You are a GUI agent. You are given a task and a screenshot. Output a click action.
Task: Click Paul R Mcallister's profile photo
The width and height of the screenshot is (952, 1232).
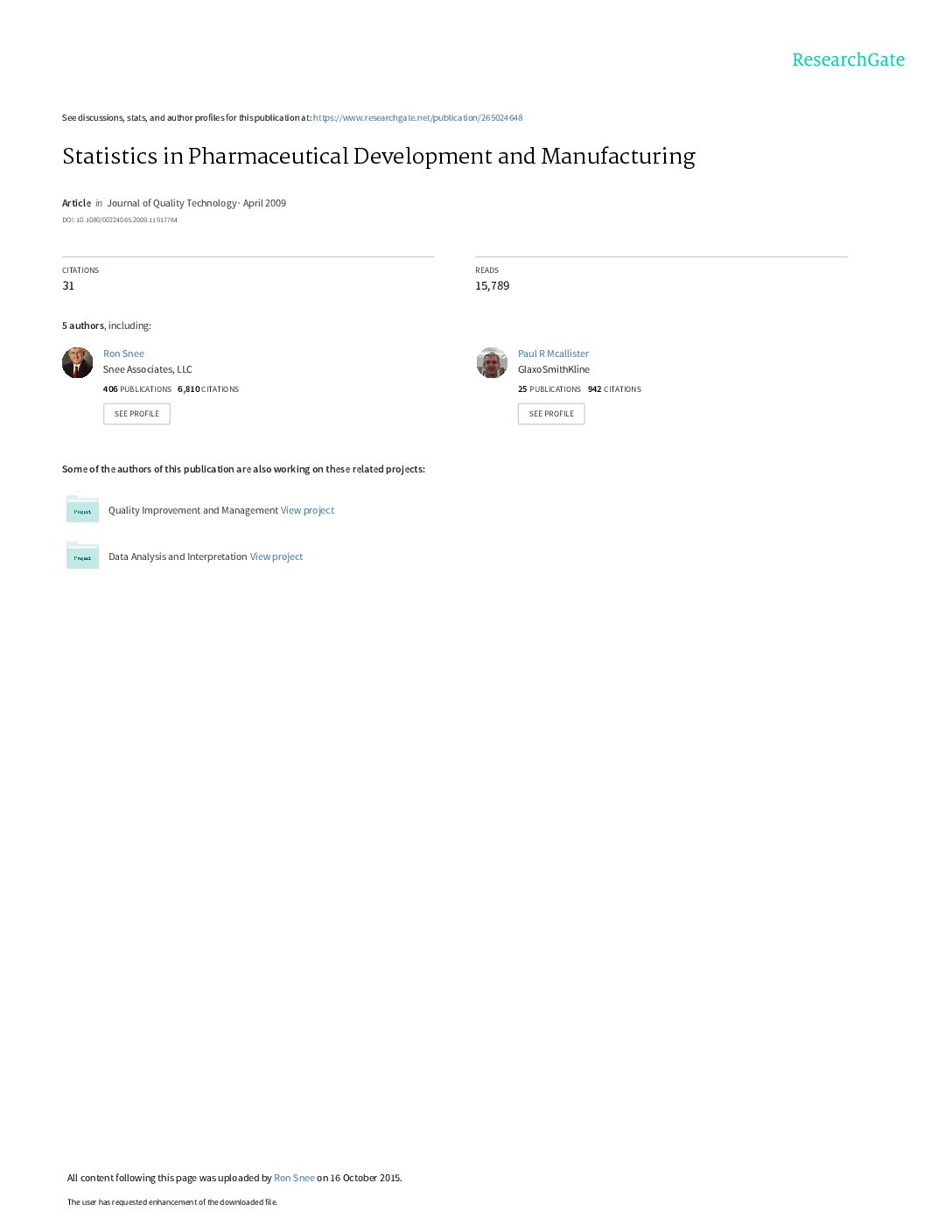pos(492,362)
